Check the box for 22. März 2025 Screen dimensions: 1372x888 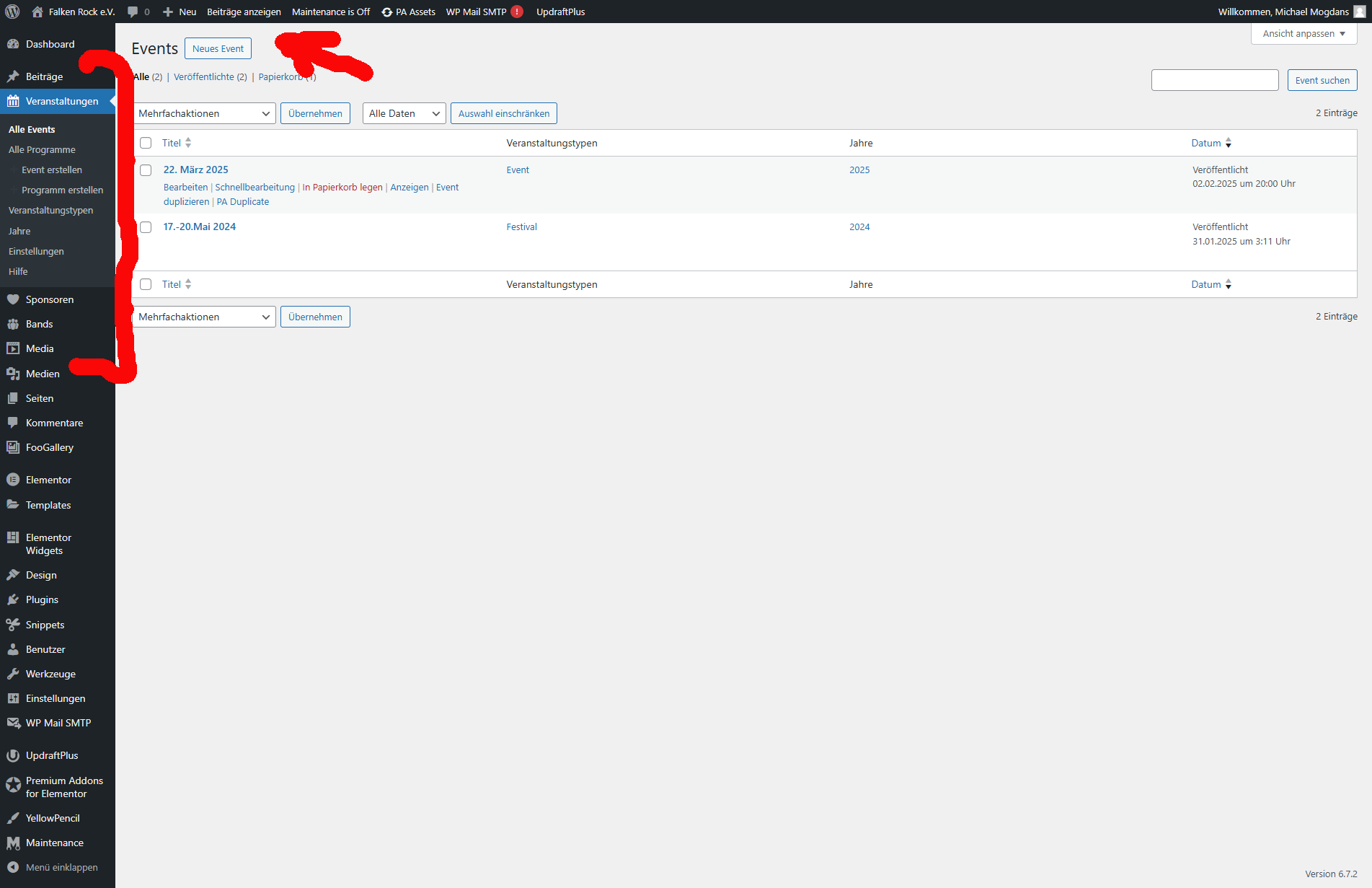pyautogui.click(x=146, y=170)
